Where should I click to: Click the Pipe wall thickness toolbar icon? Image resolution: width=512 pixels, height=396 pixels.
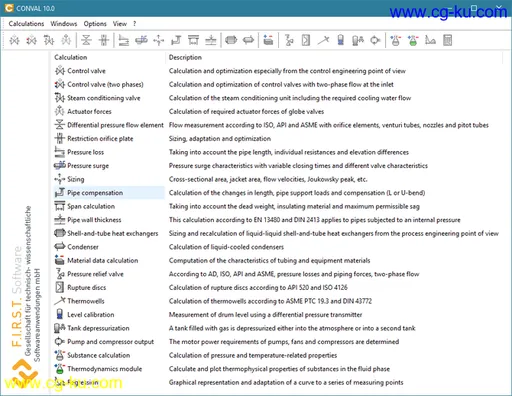tap(211, 40)
